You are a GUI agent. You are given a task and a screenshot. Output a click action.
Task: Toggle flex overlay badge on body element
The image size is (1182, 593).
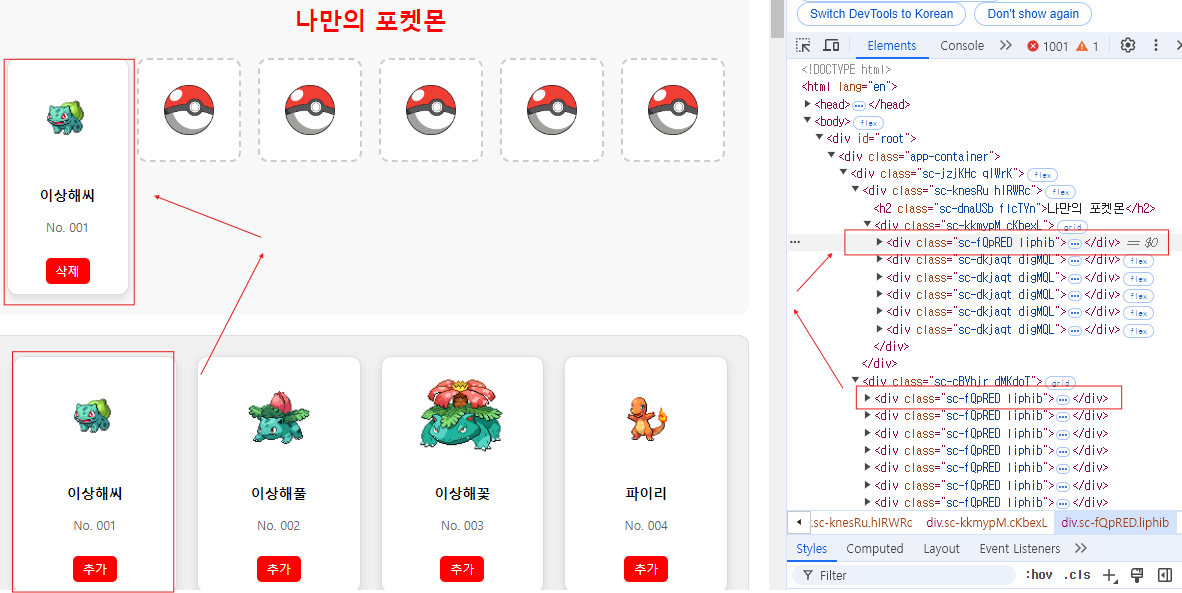868,122
